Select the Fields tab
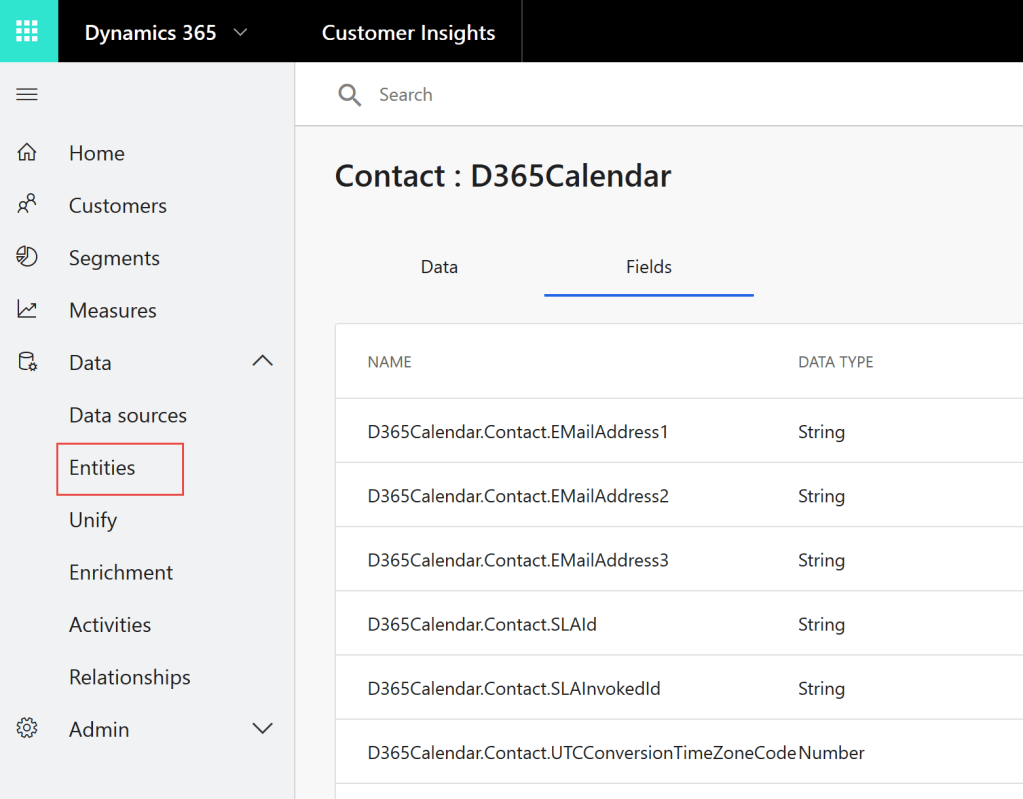Image resolution: width=1023 pixels, height=799 pixels. click(648, 267)
